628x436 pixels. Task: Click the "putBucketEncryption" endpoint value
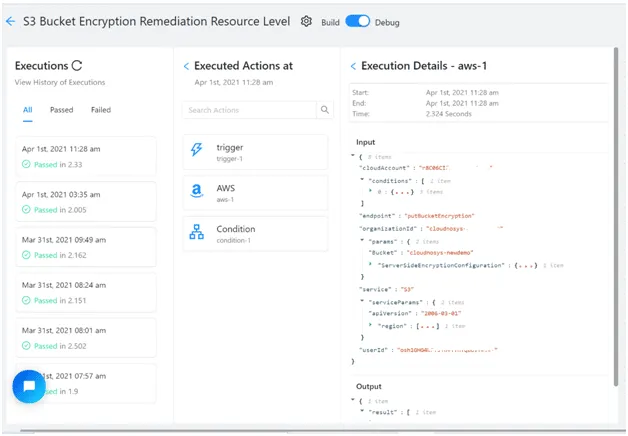(x=439, y=216)
